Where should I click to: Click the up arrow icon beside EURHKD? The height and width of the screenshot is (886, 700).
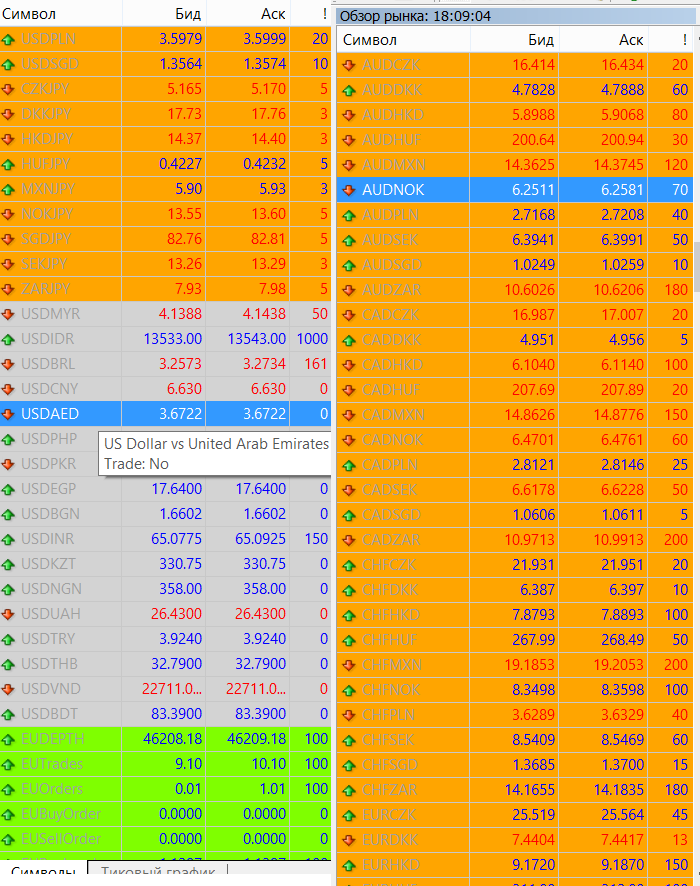tap(349, 865)
